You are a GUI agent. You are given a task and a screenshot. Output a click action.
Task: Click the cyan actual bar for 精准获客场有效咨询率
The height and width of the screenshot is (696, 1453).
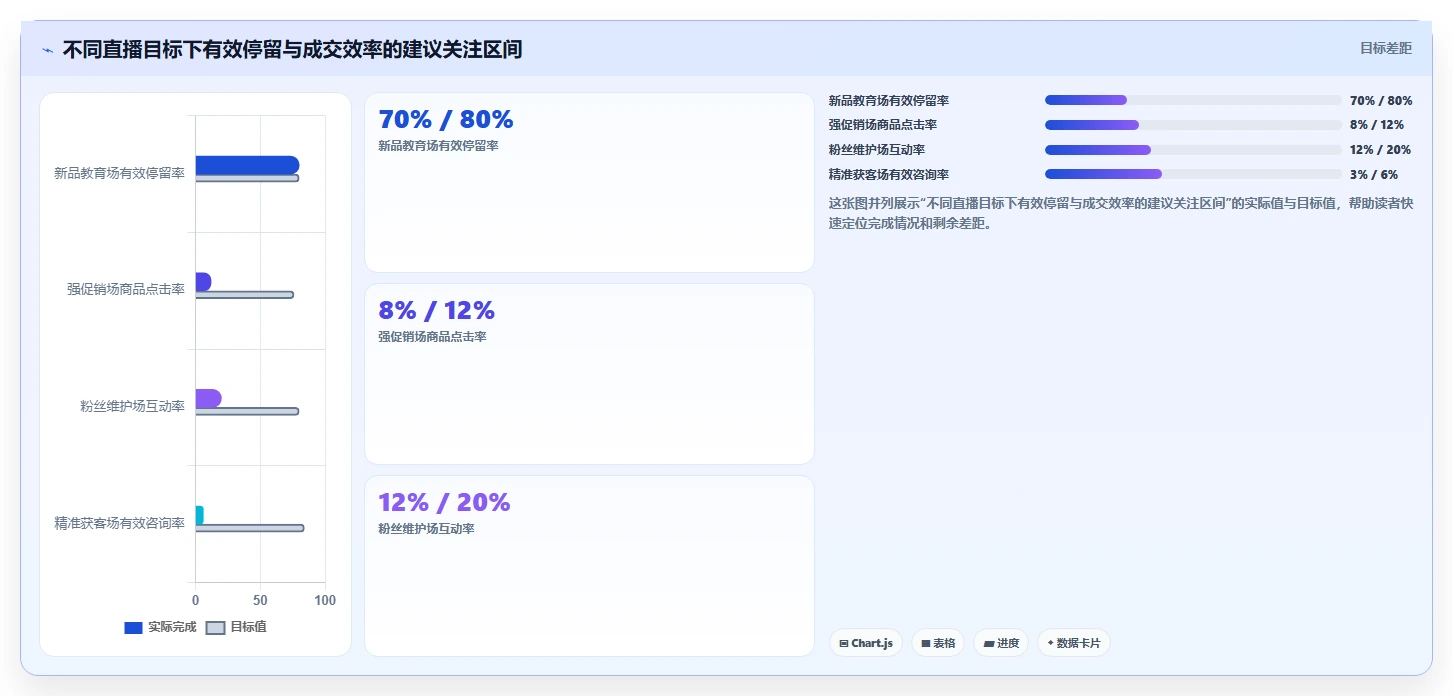pyautogui.click(x=199, y=515)
